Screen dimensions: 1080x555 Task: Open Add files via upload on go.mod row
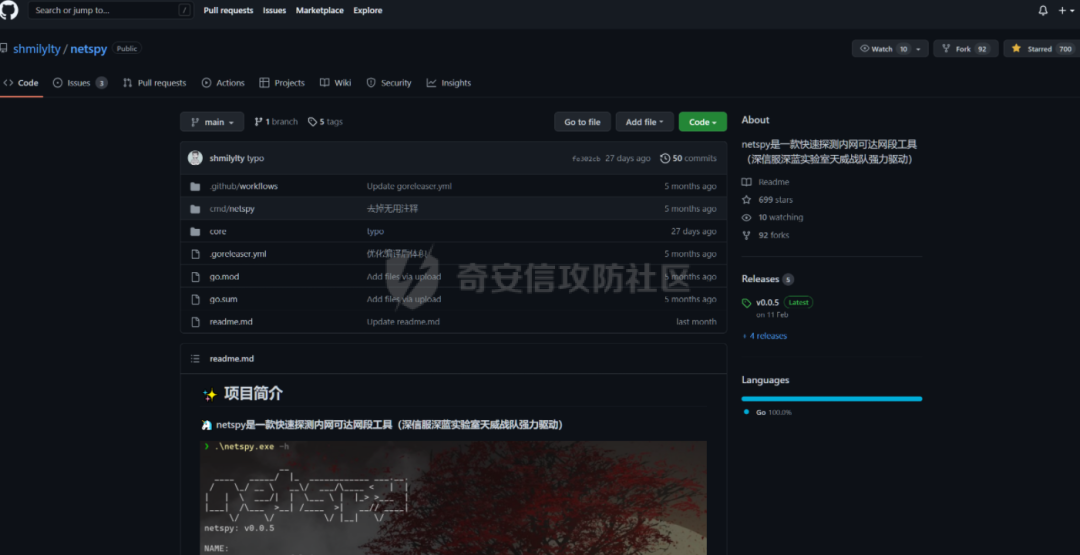point(404,277)
